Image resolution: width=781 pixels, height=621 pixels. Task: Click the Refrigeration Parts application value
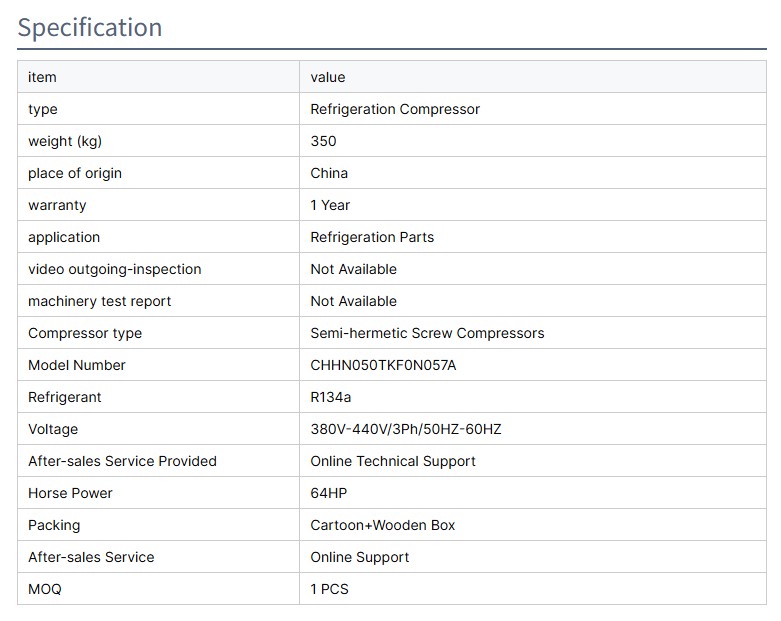pyautogui.click(x=372, y=237)
